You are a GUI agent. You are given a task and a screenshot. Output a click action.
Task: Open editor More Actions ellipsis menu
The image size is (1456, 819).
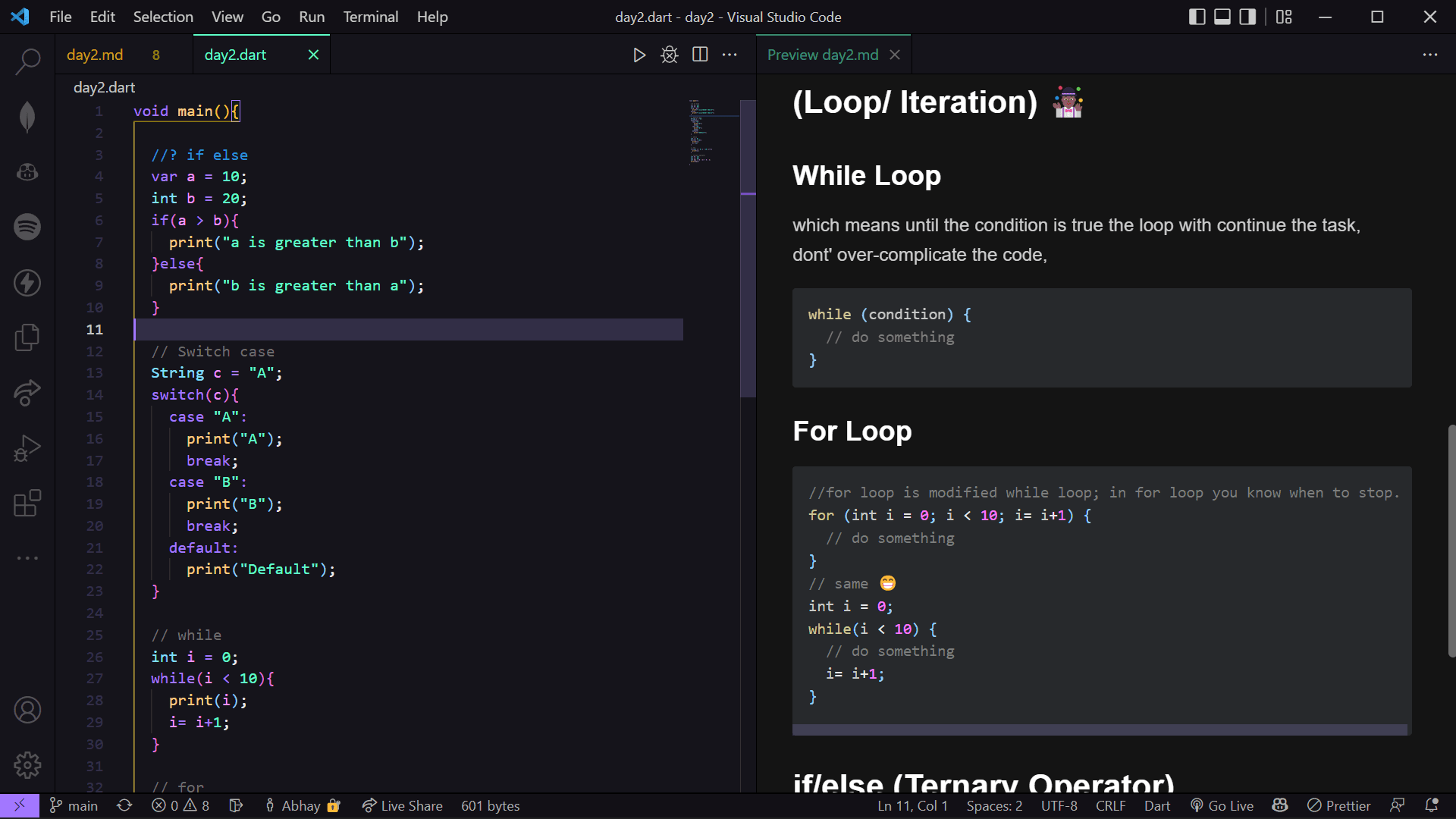click(730, 55)
